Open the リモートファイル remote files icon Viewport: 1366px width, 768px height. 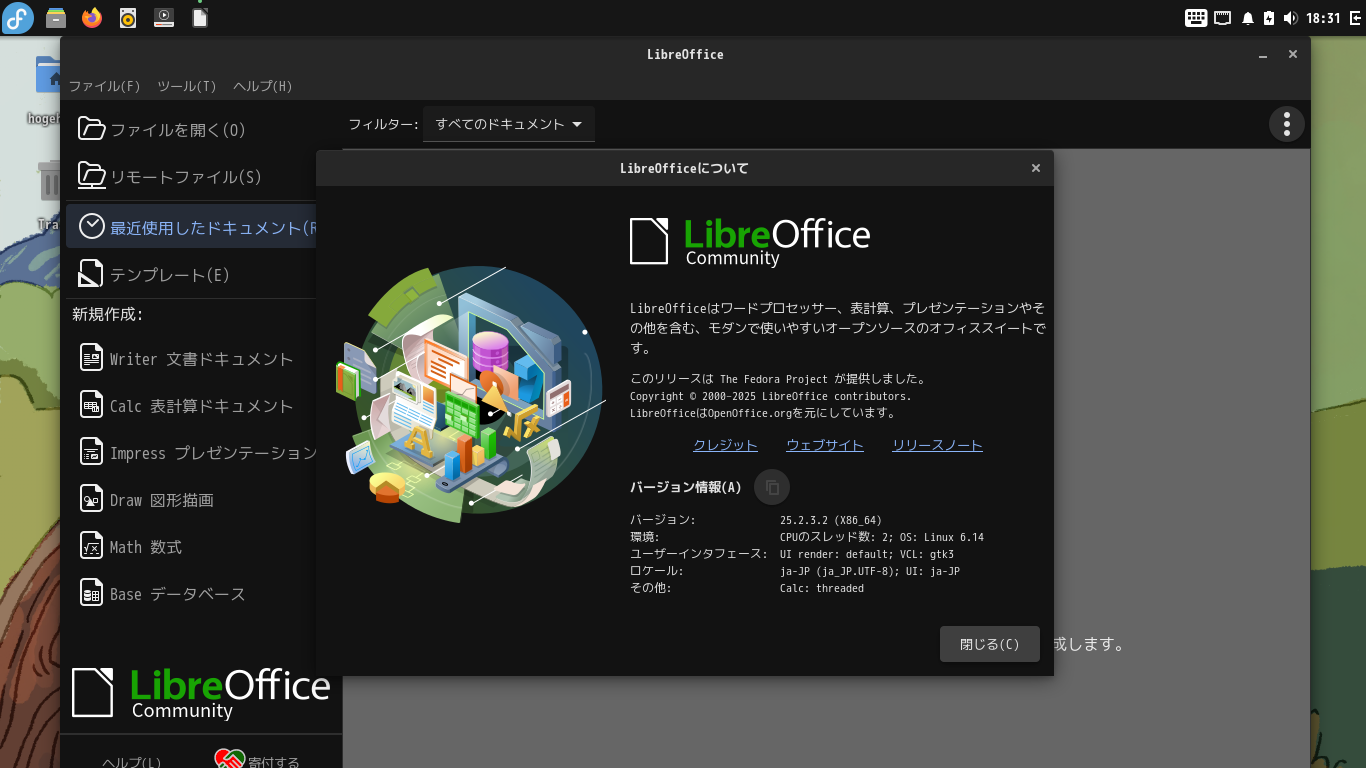point(89,176)
